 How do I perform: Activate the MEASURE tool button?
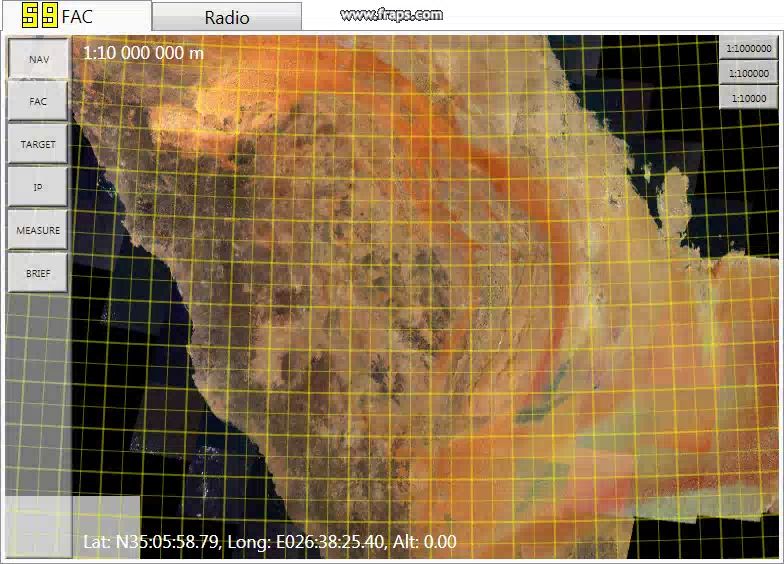pyautogui.click(x=38, y=230)
